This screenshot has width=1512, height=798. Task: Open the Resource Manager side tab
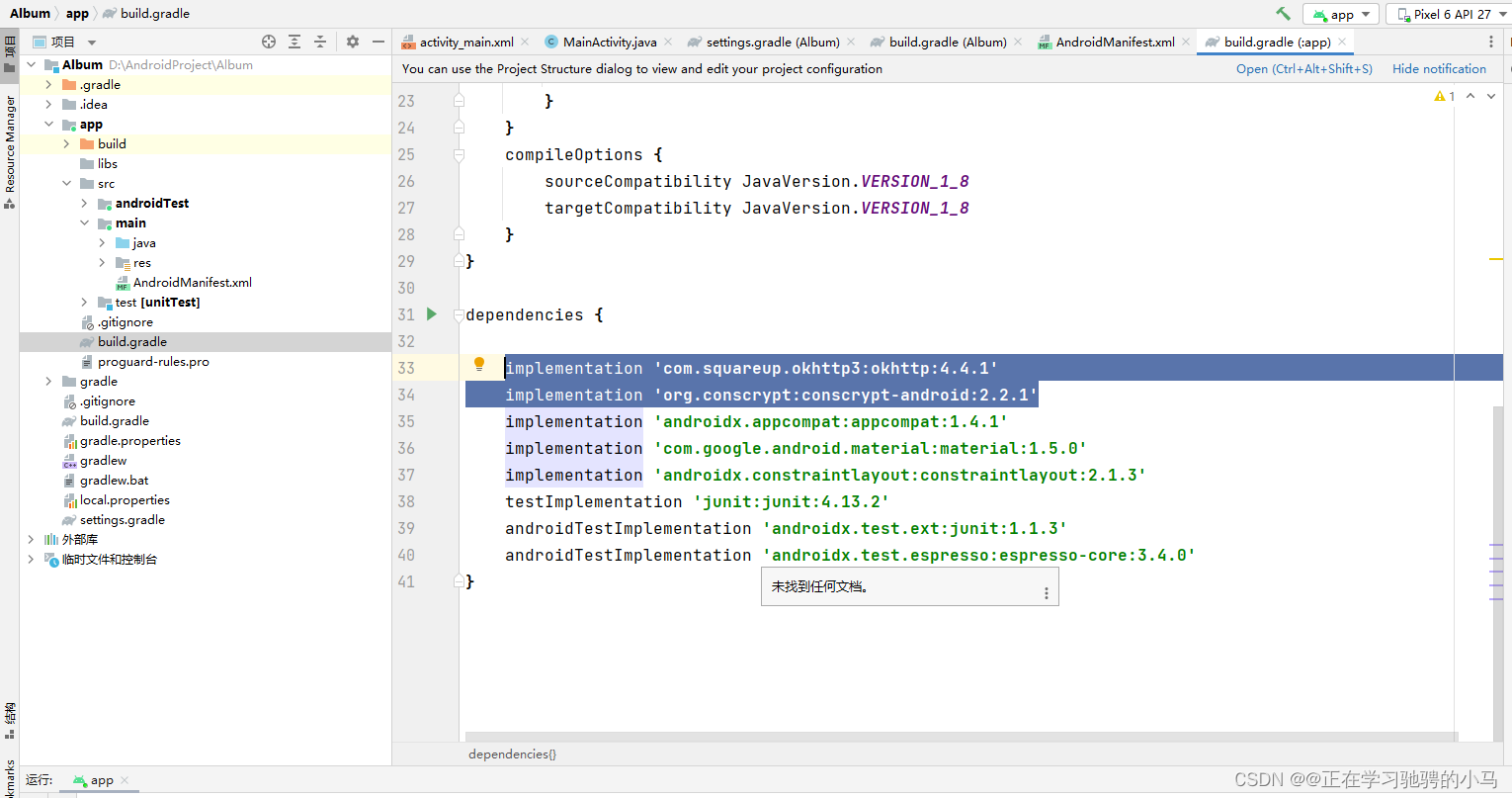coord(10,151)
